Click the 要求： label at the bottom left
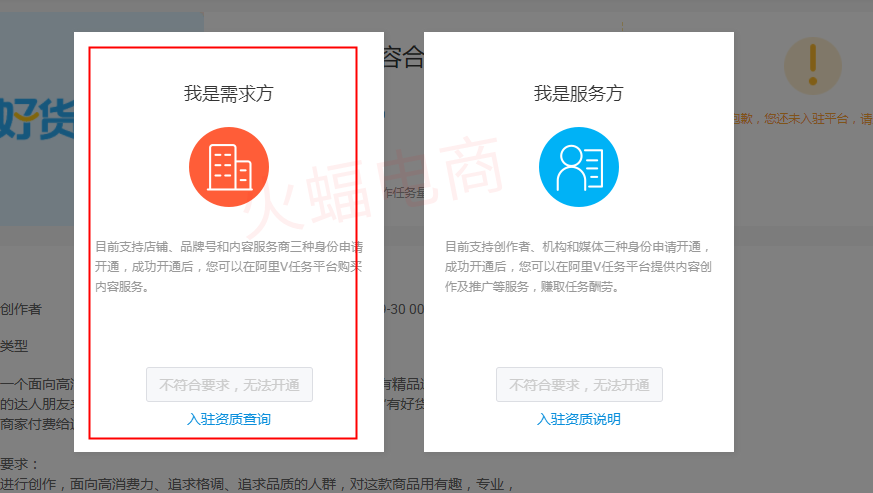Image resolution: width=873 pixels, height=493 pixels. pos(20,464)
